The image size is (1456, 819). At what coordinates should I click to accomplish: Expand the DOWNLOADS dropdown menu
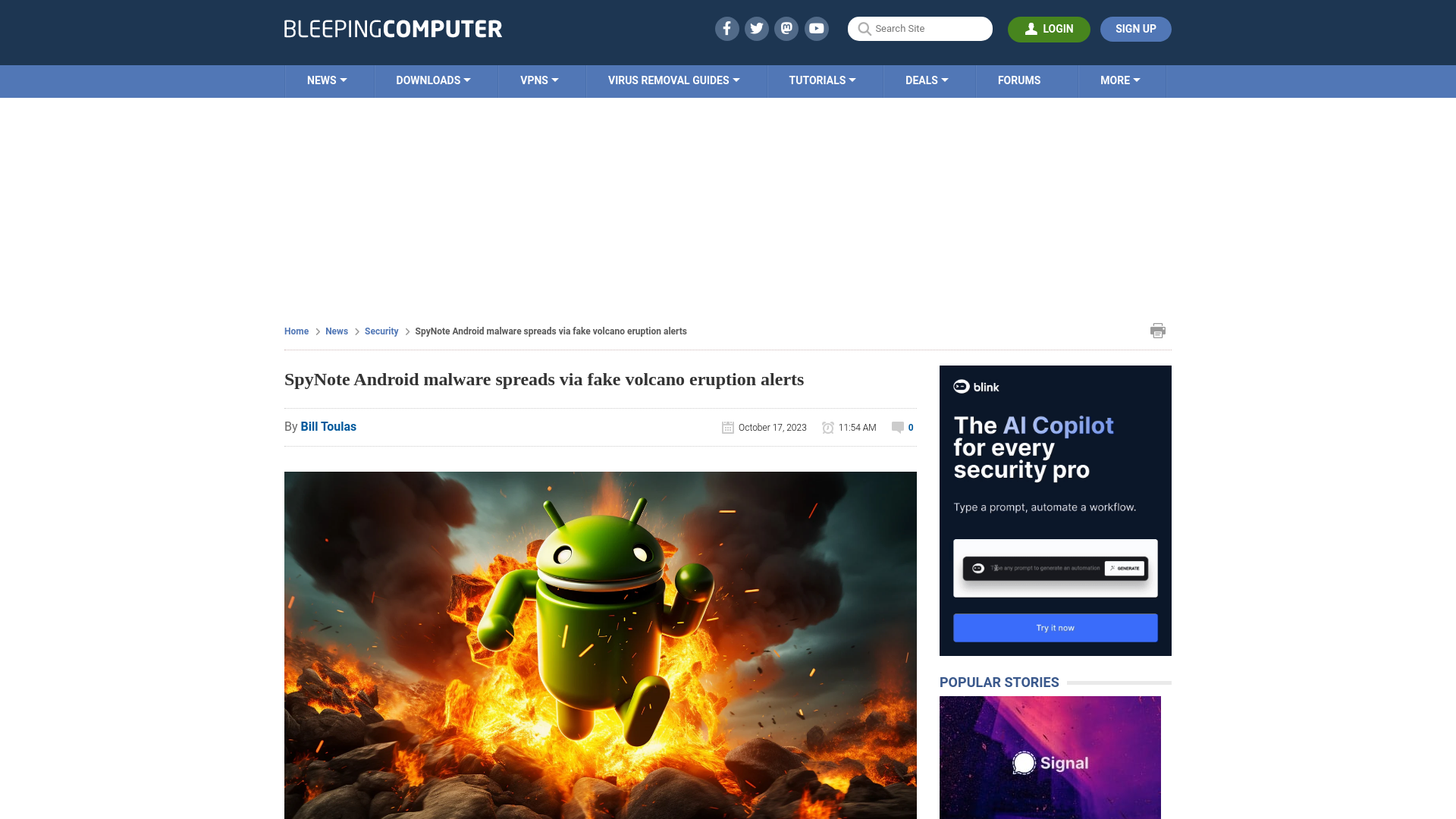click(x=433, y=80)
